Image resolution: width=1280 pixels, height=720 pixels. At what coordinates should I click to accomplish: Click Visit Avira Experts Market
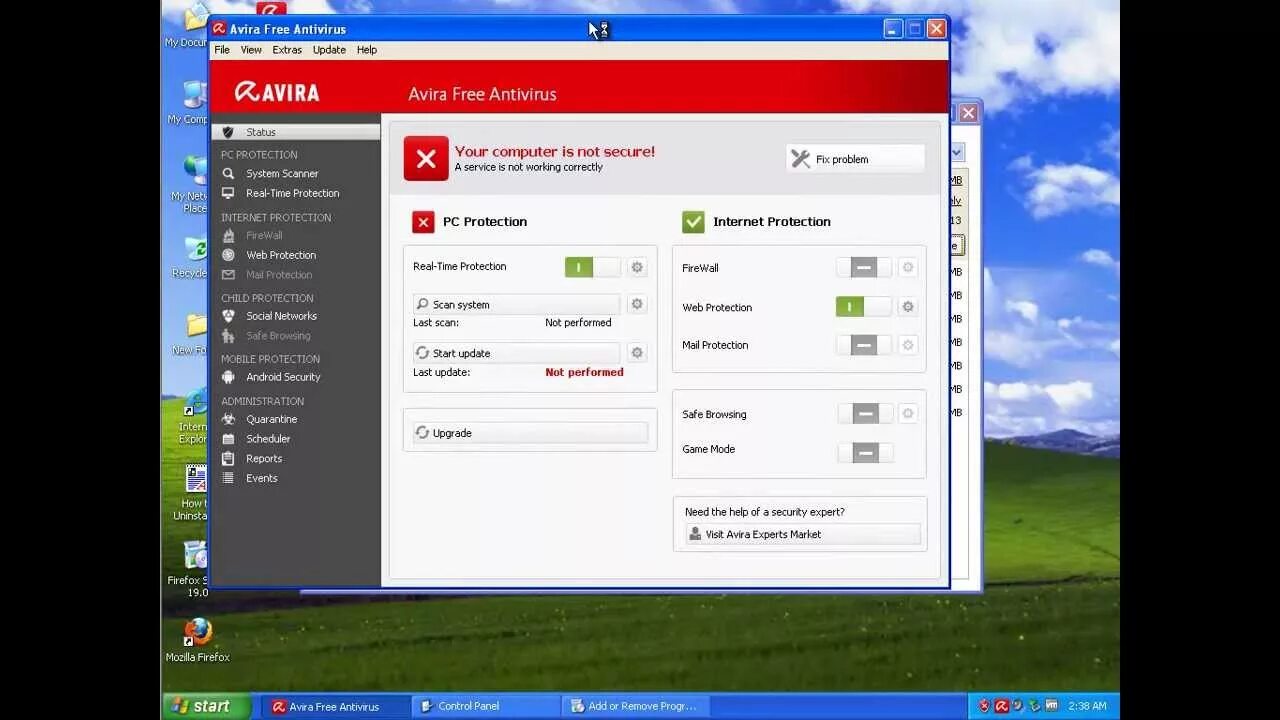click(x=803, y=534)
